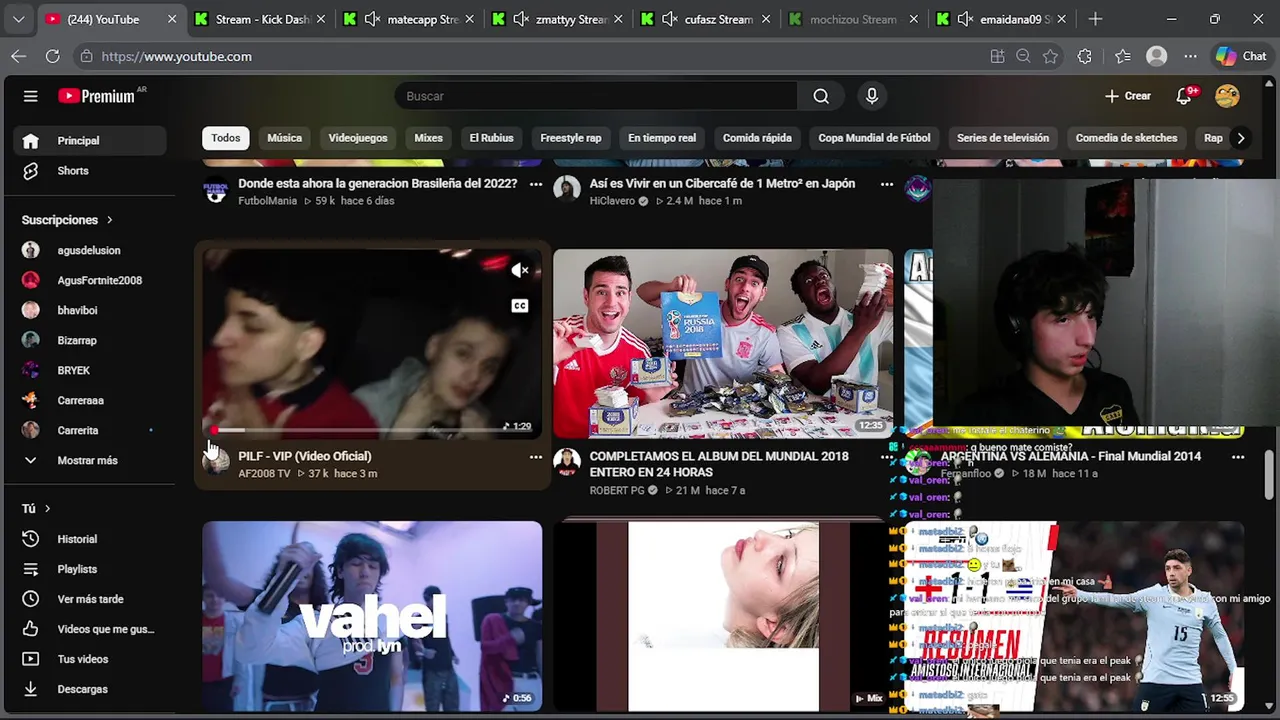Toggle subtitles on the PILF preview
Image resolution: width=1280 pixels, height=720 pixels.
[x=520, y=306]
